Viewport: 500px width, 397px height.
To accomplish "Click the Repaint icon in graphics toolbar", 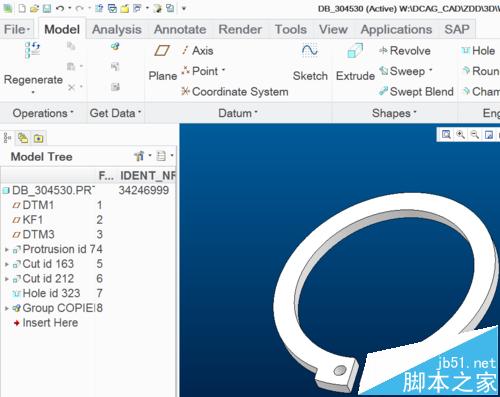I will tap(489, 134).
